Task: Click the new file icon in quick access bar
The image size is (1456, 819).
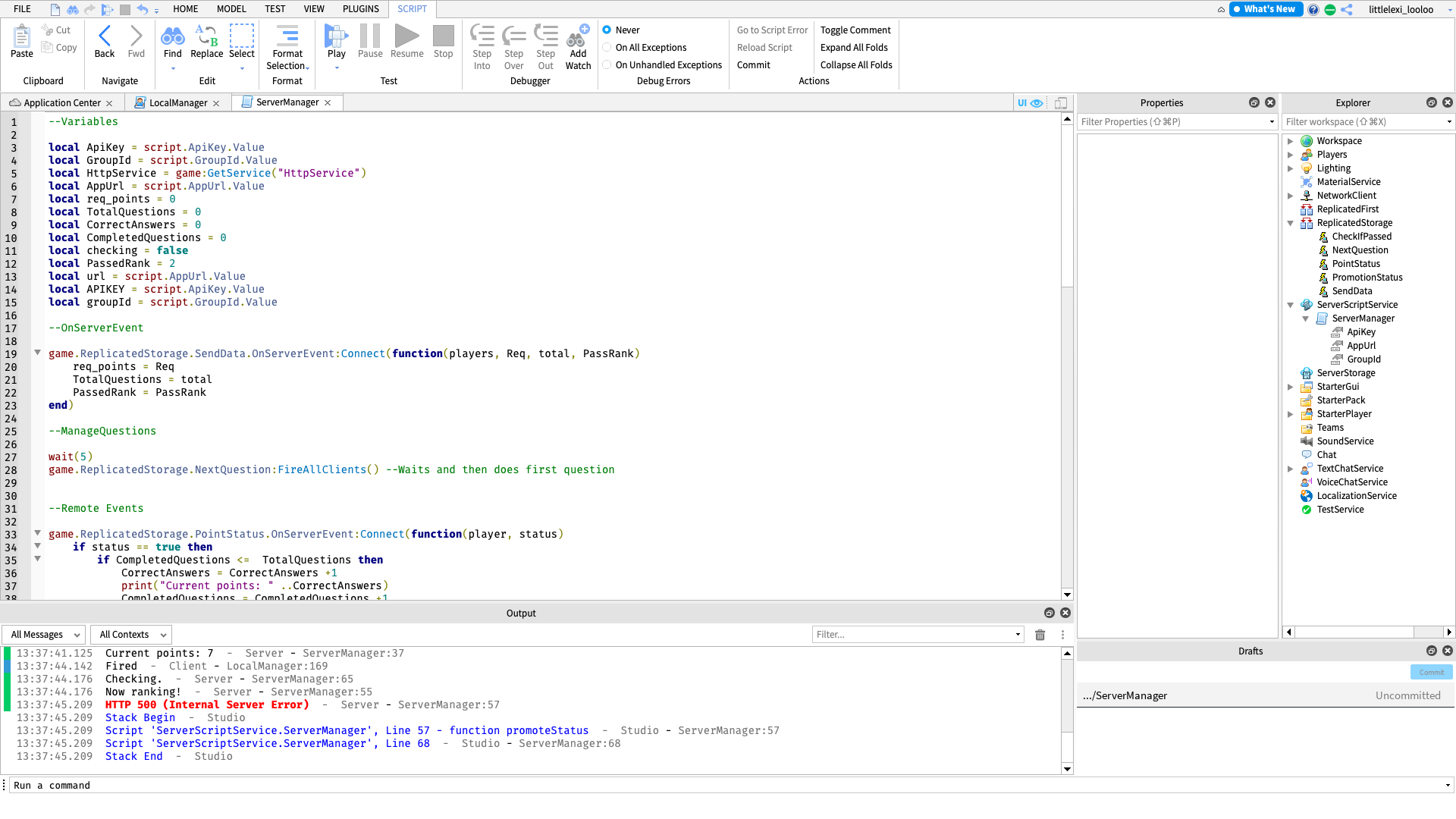Action: point(55,10)
